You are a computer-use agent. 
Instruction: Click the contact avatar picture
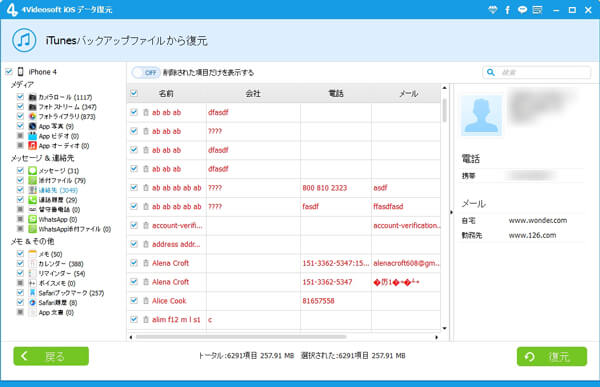(481, 115)
